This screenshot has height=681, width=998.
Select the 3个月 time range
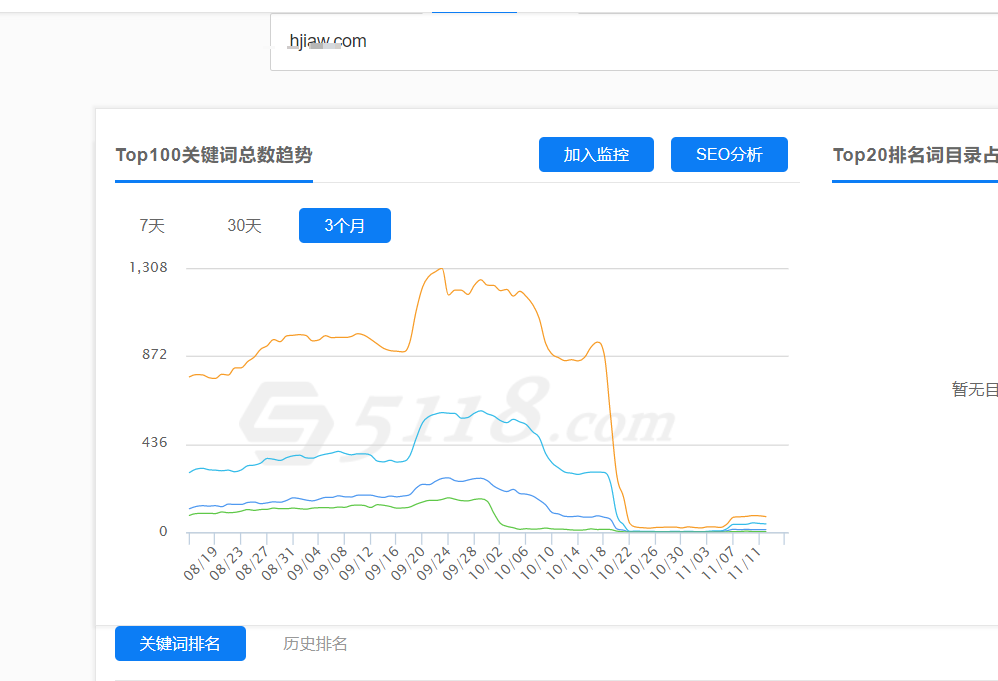pos(345,225)
